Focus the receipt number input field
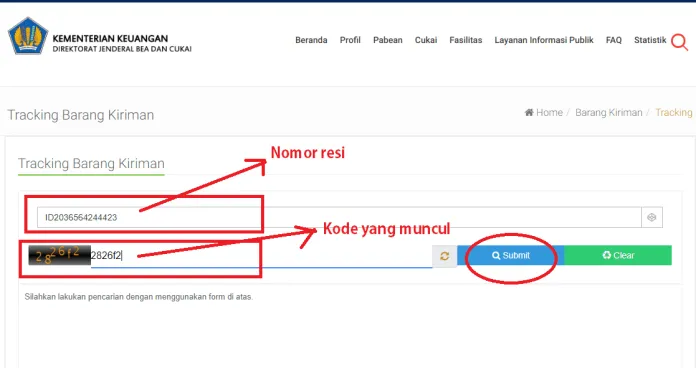 click(339, 218)
